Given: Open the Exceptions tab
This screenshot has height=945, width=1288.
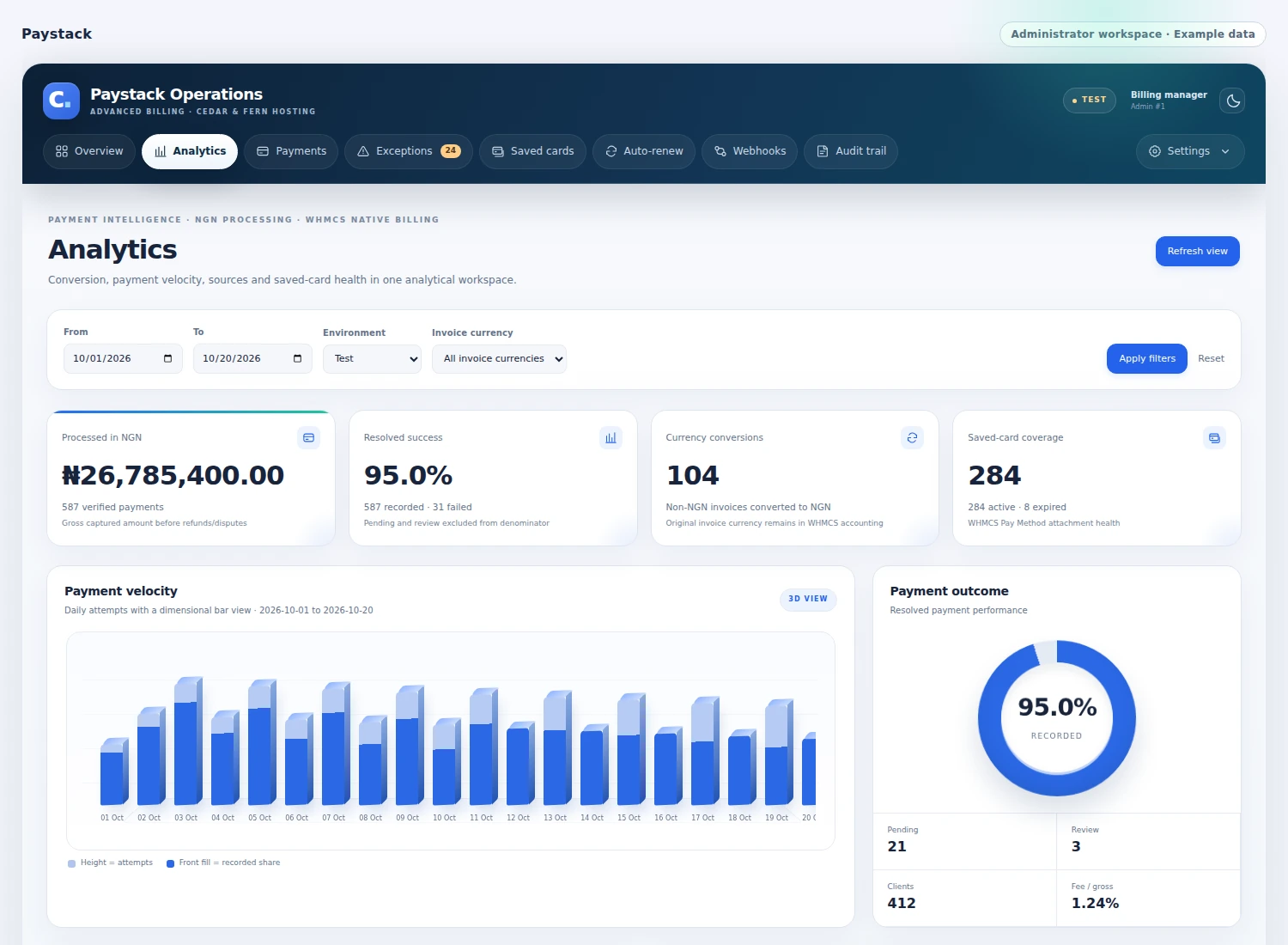Looking at the screenshot, I should pyautogui.click(x=409, y=151).
